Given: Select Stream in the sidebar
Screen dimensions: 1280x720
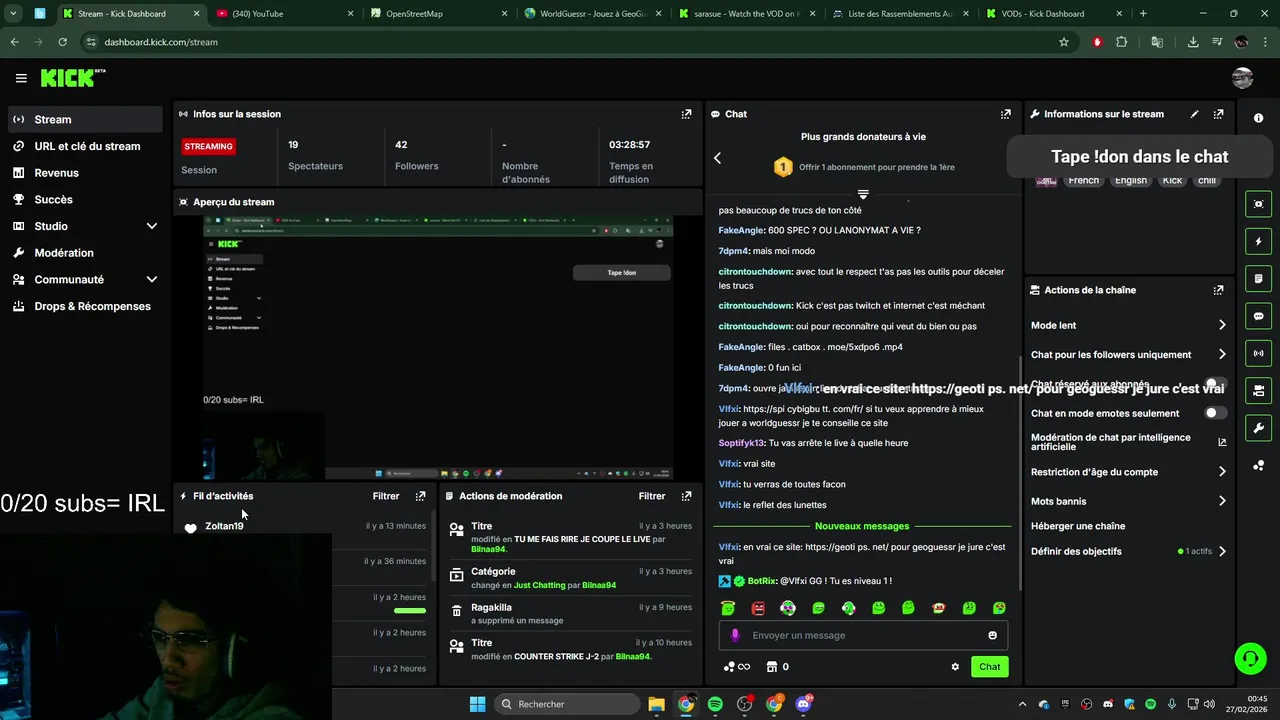Looking at the screenshot, I should point(85,119).
